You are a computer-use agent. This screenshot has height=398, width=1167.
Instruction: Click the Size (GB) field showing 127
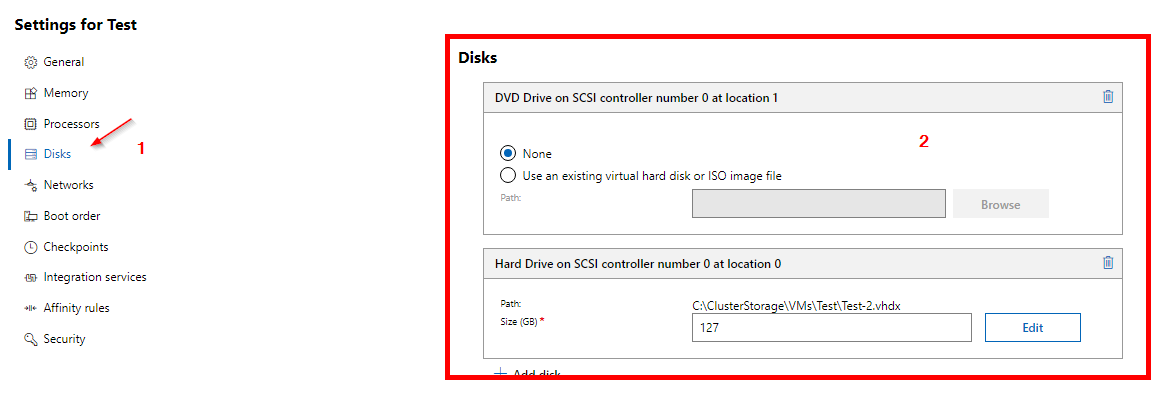coord(831,327)
